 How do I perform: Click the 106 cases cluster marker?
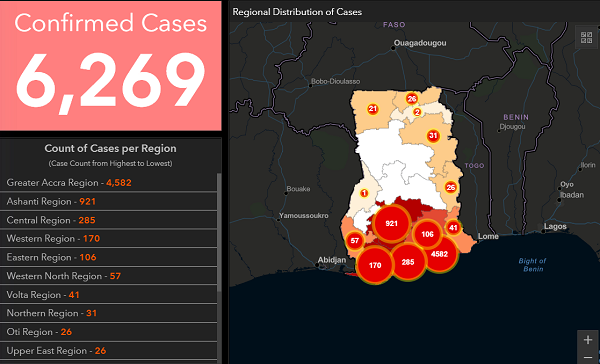tap(427, 234)
